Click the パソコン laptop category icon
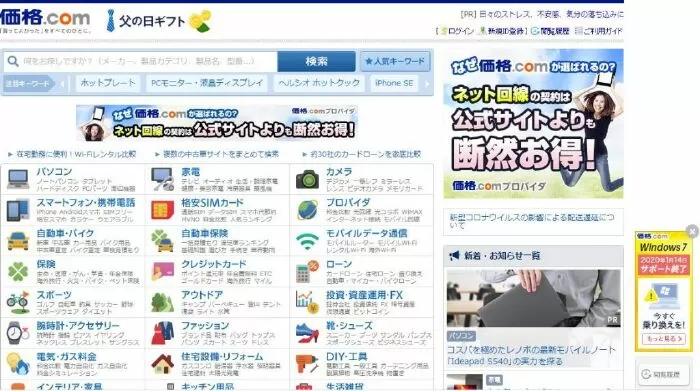Screen dimensions: 700x391 pos(18,179)
